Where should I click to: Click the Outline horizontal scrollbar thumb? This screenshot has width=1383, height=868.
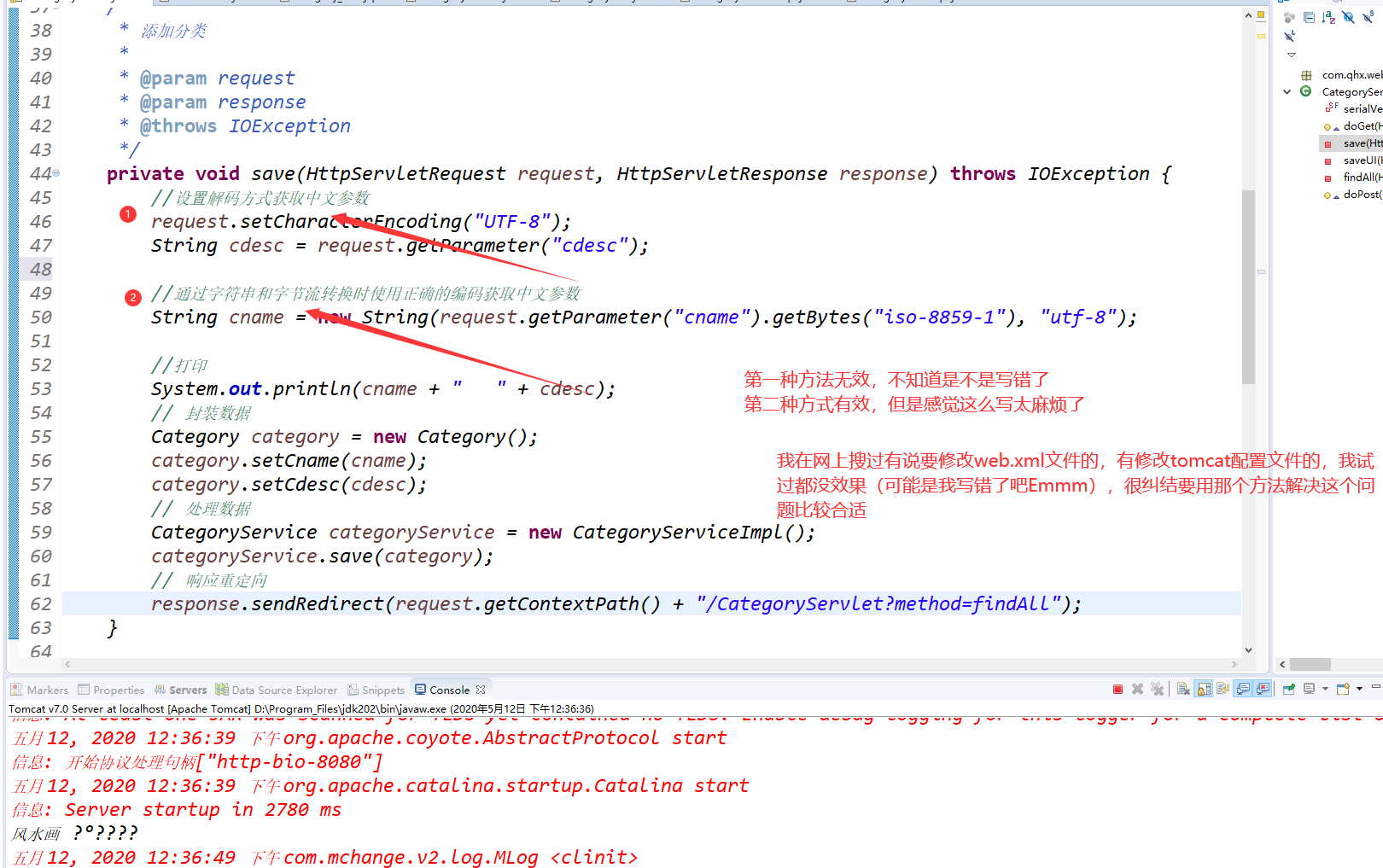pyautogui.click(x=1310, y=664)
